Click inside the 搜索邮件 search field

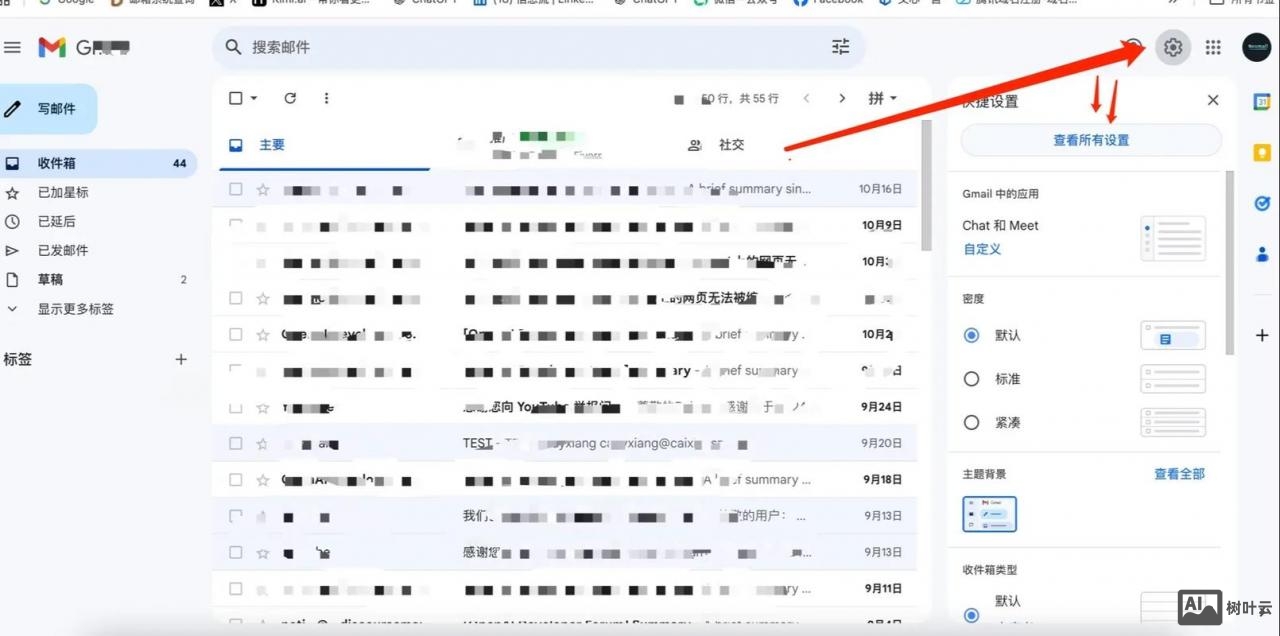[x=500, y=46]
